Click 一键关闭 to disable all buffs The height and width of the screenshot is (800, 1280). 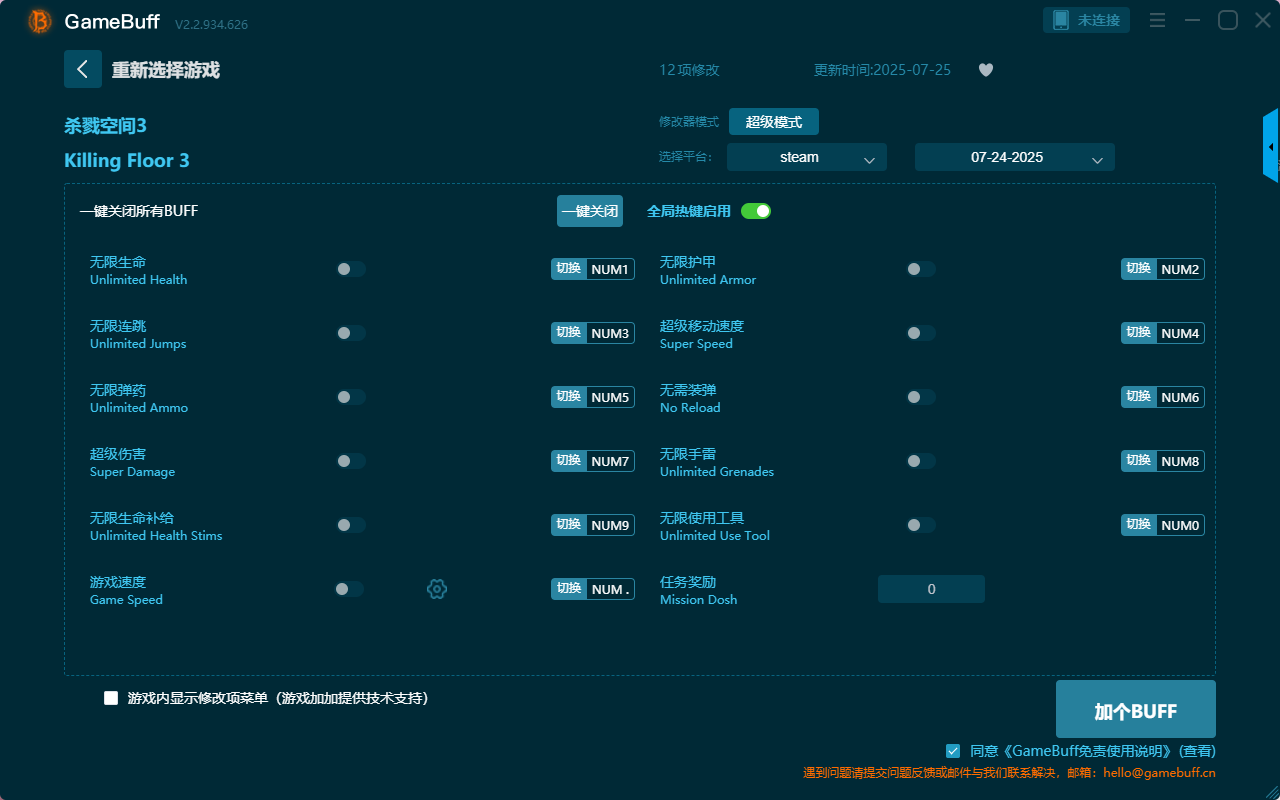589,211
